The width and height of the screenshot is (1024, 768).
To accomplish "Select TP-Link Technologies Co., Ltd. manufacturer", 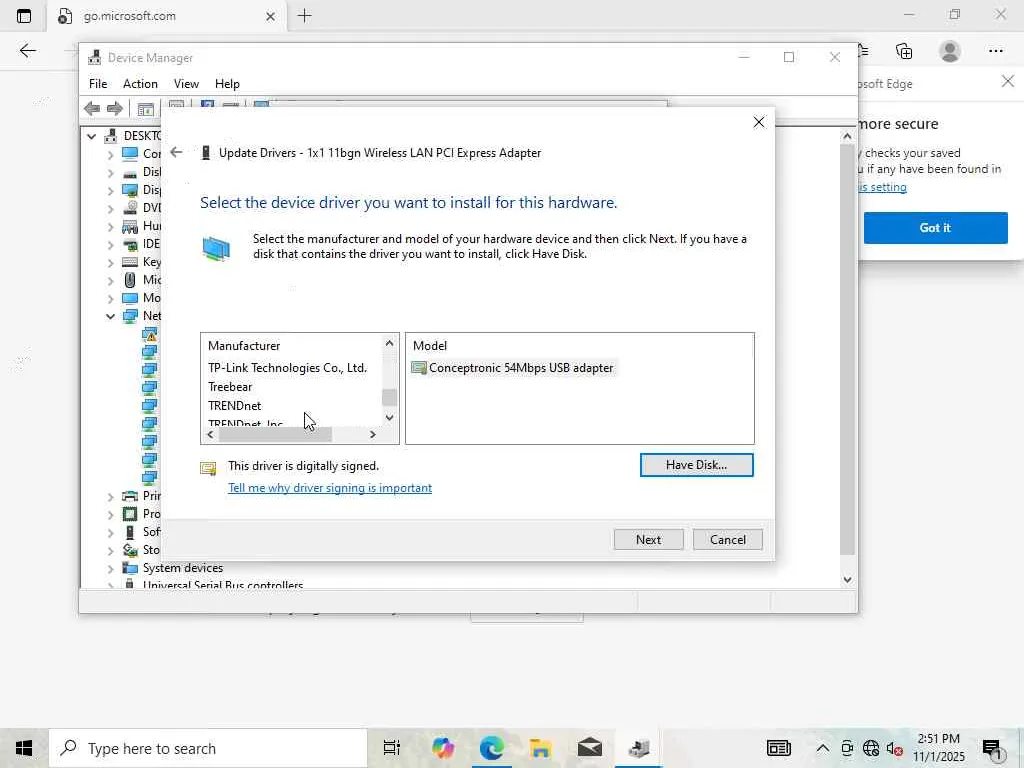I will click(287, 368).
